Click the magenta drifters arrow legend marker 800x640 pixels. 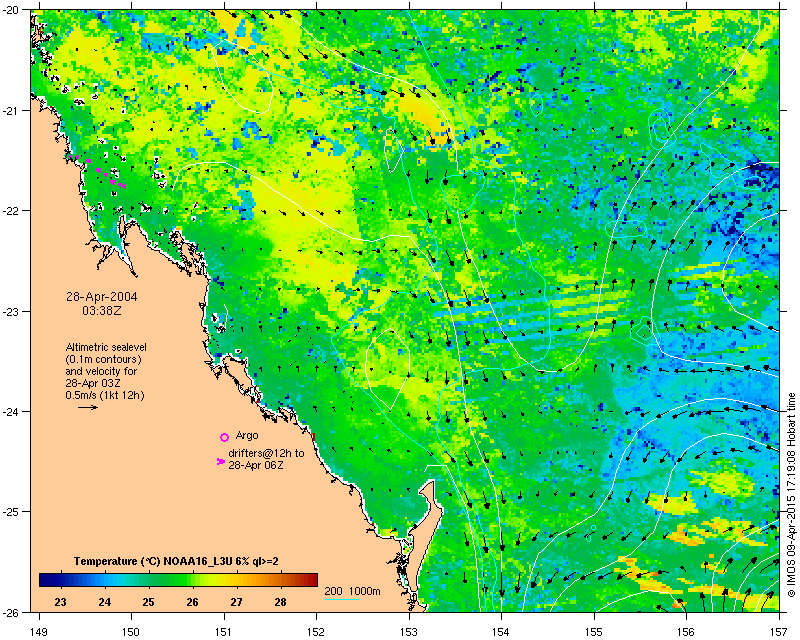pyautogui.click(x=220, y=461)
